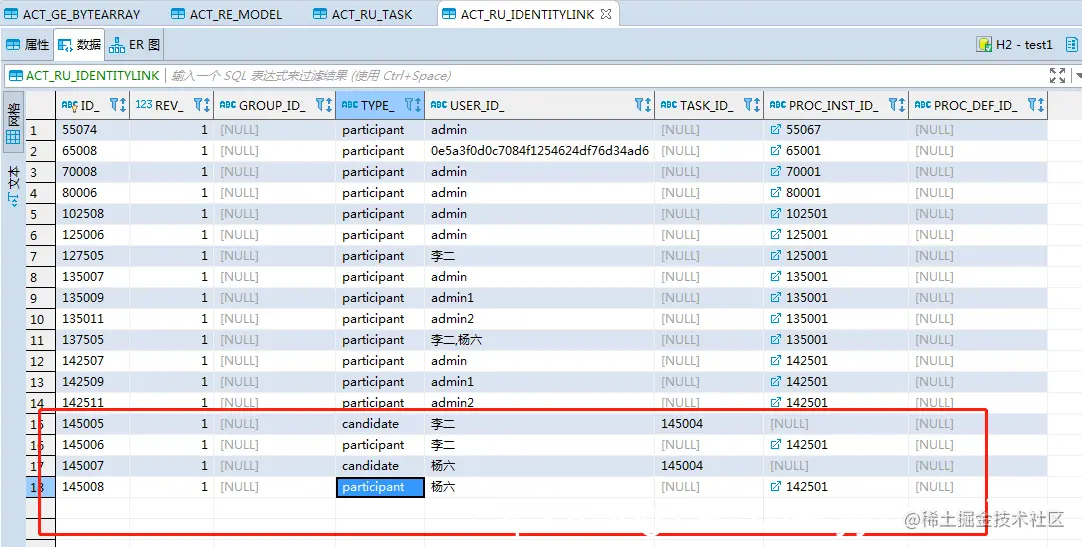Image resolution: width=1082 pixels, height=547 pixels.
Task: Click the USER_ID_ cell admin2 in row 135011
Action: pos(540,319)
